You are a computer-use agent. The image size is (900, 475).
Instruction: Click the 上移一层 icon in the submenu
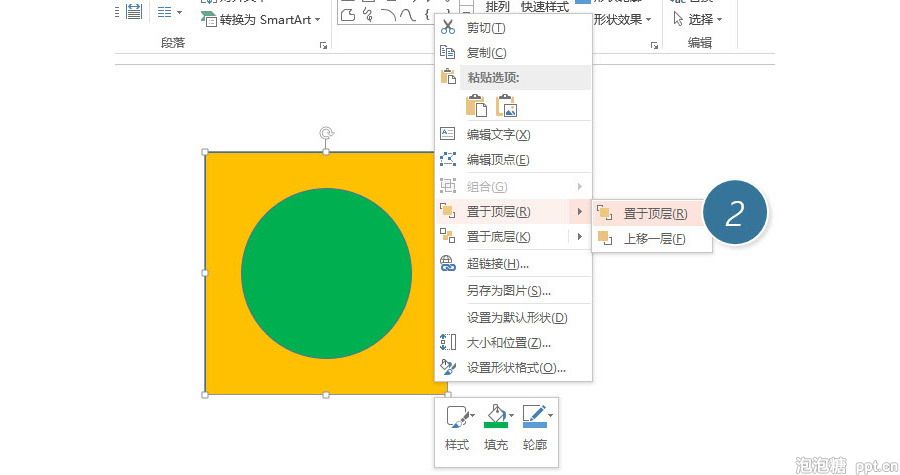pos(604,238)
